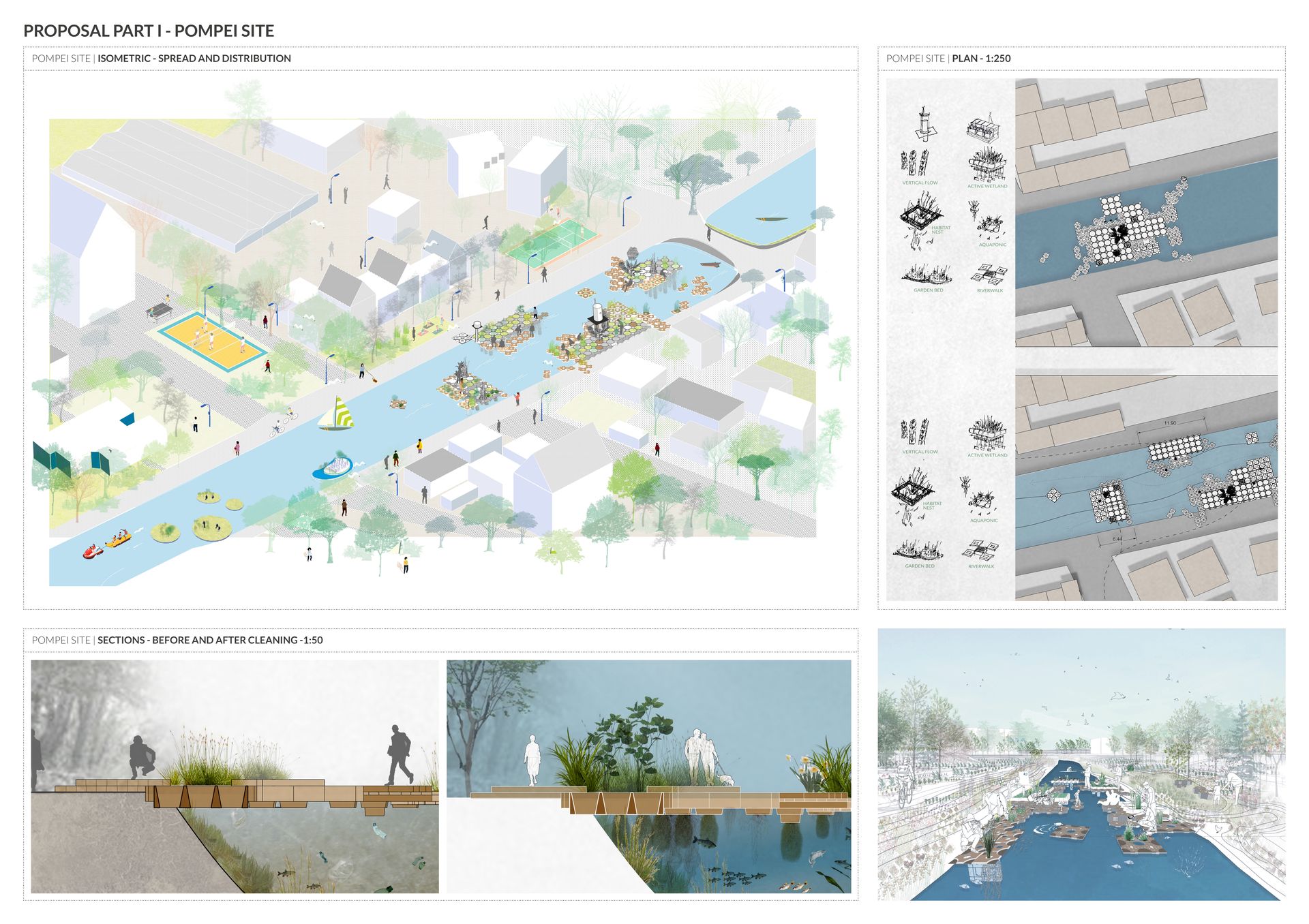The image size is (1309, 924).
Task: Click the 'HABITAT NEST' label in lower legend
Action: [x=932, y=506]
